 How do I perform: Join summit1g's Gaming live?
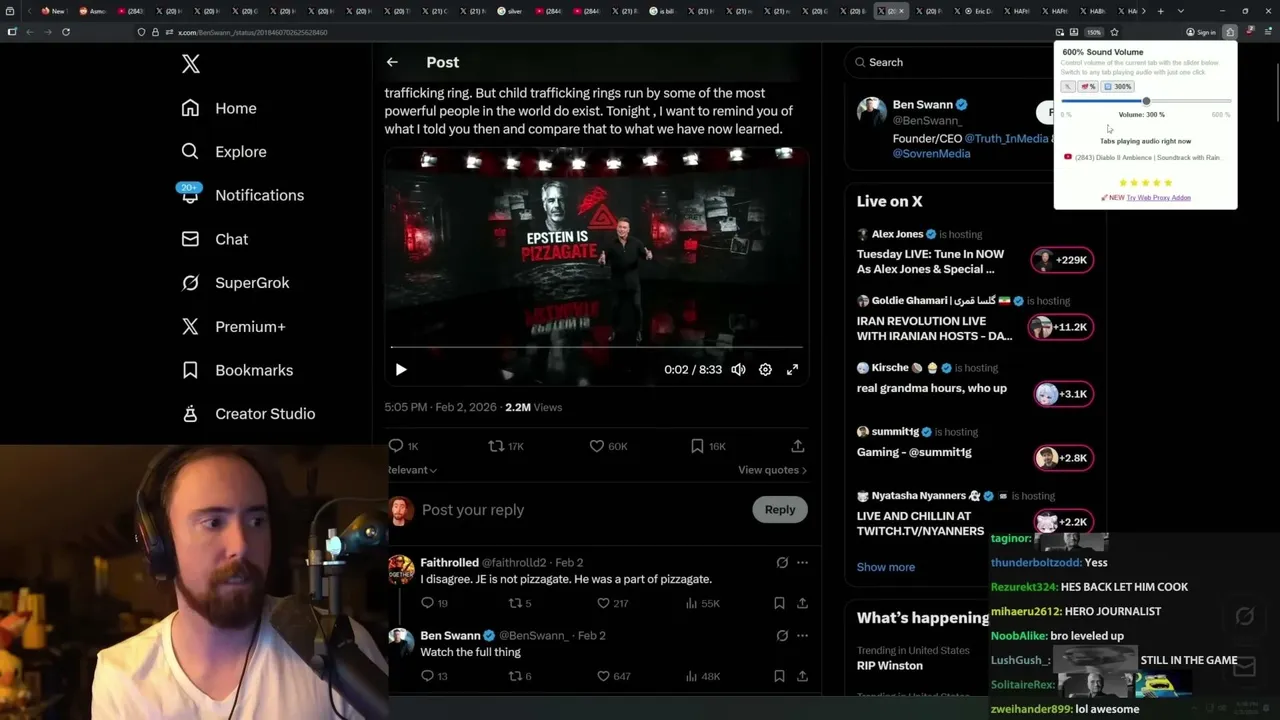[1063, 458]
